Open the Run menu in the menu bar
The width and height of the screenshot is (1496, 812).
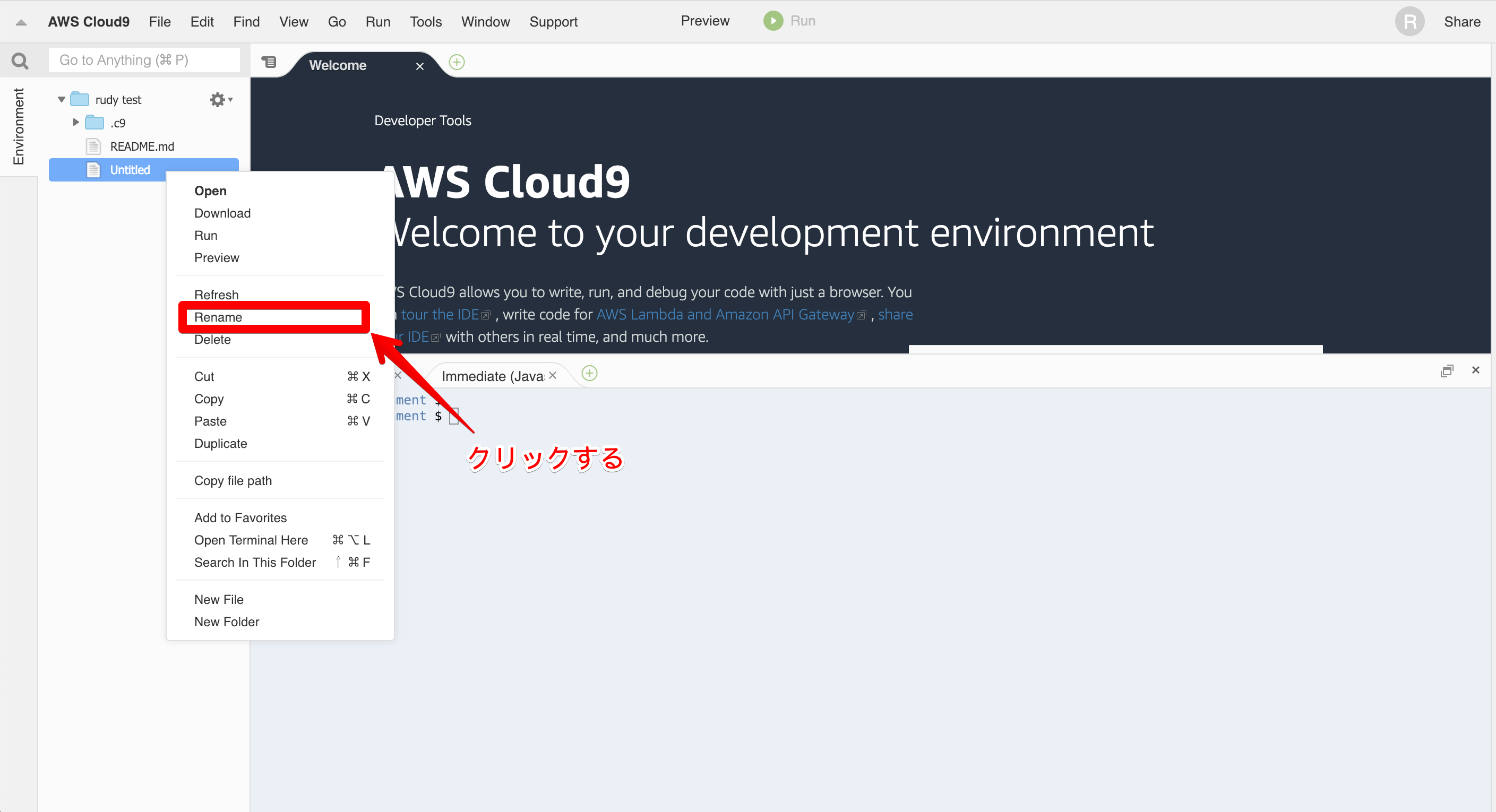point(378,22)
